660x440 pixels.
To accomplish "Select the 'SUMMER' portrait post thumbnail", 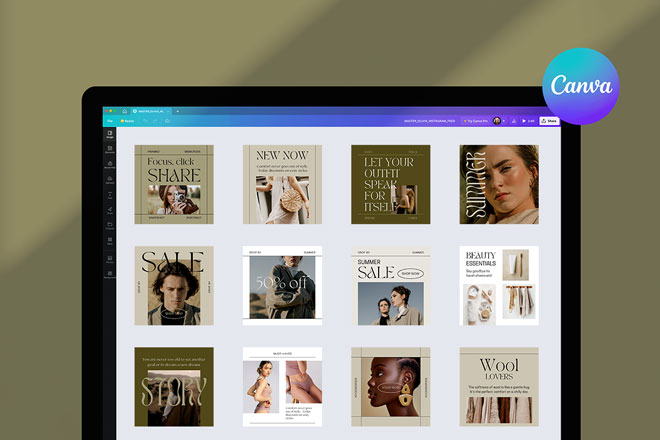I will pyautogui.click(x=499, y=184).
